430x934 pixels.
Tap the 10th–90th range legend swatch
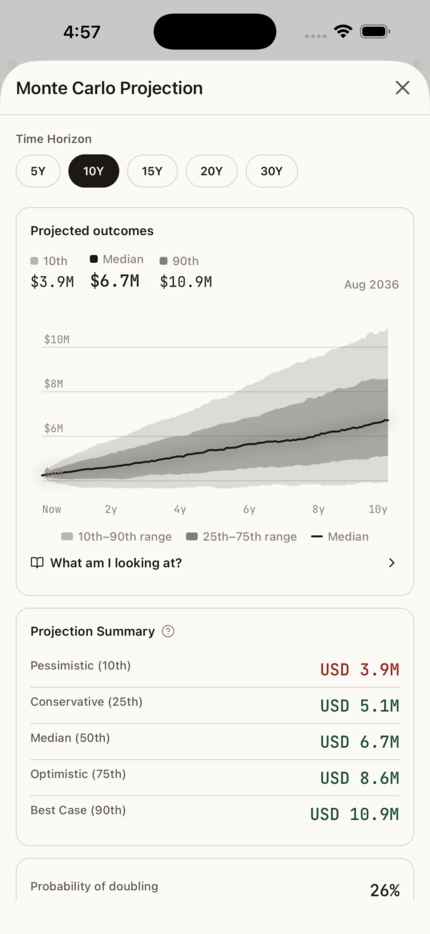pyautogui.click(x=67, y=537)
